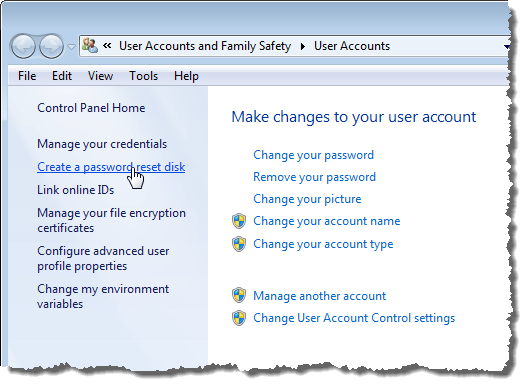Click Change User Account Control settings link
The image size is (528, 386).
click(354, 318)
